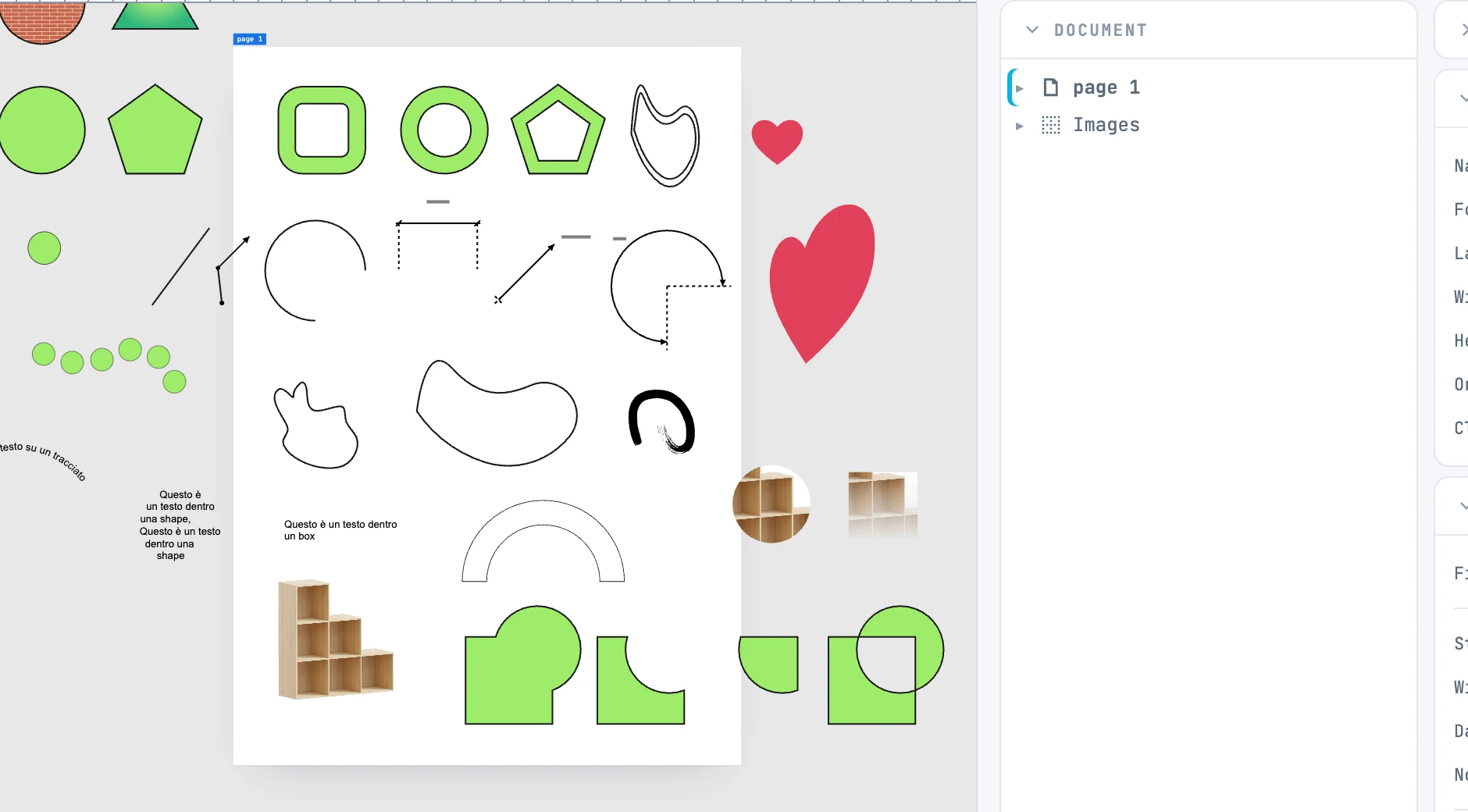
Task: Select the arc with dashed corner
Action: (670, 289)
